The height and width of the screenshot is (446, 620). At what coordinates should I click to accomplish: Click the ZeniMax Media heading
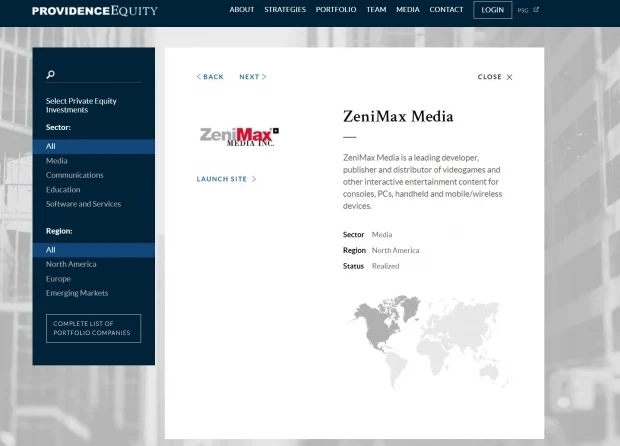398,117
